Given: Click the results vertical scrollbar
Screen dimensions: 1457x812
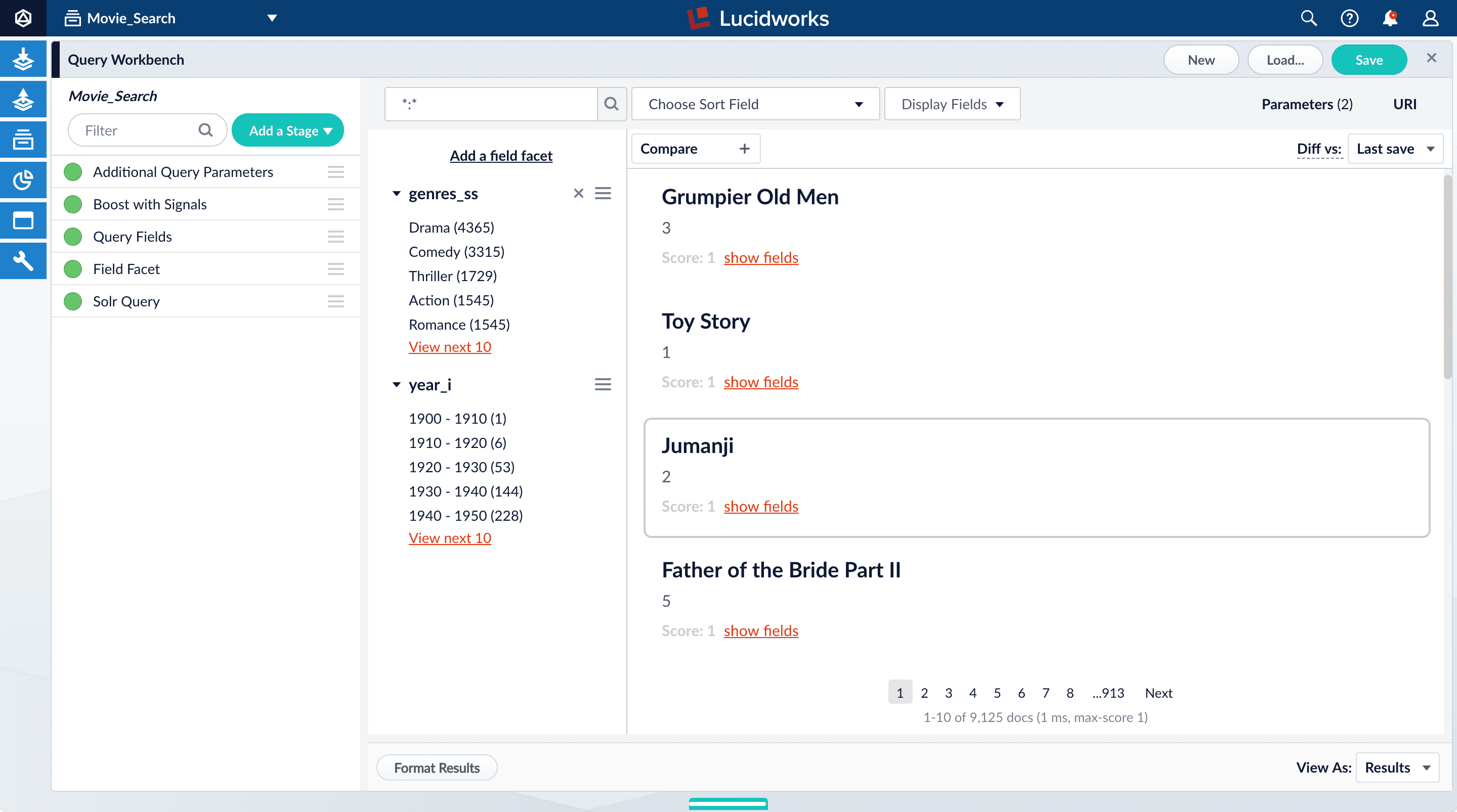Looking at the screenshot, I should (1447, 277).
